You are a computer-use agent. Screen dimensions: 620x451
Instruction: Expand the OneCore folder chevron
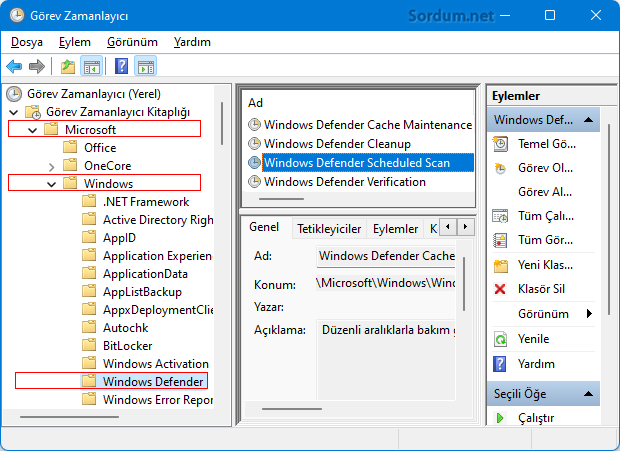tap(51, 167)
